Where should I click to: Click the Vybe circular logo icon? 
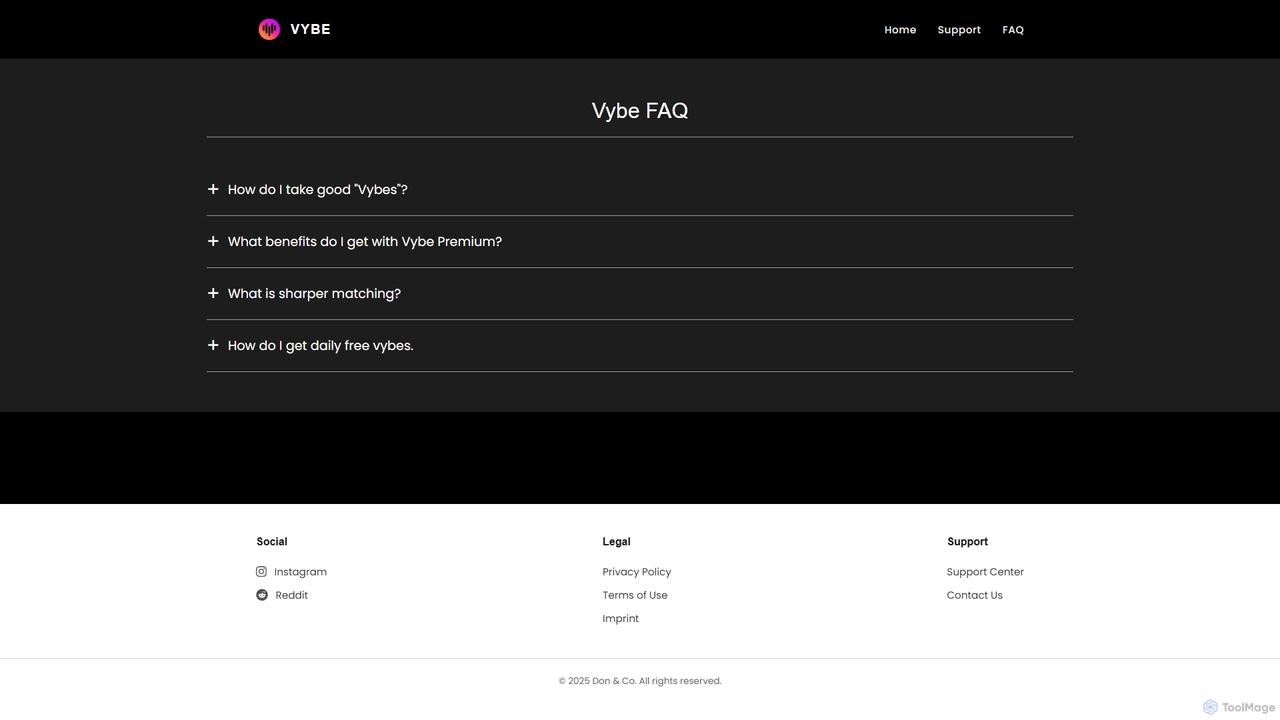click(269, 29)
